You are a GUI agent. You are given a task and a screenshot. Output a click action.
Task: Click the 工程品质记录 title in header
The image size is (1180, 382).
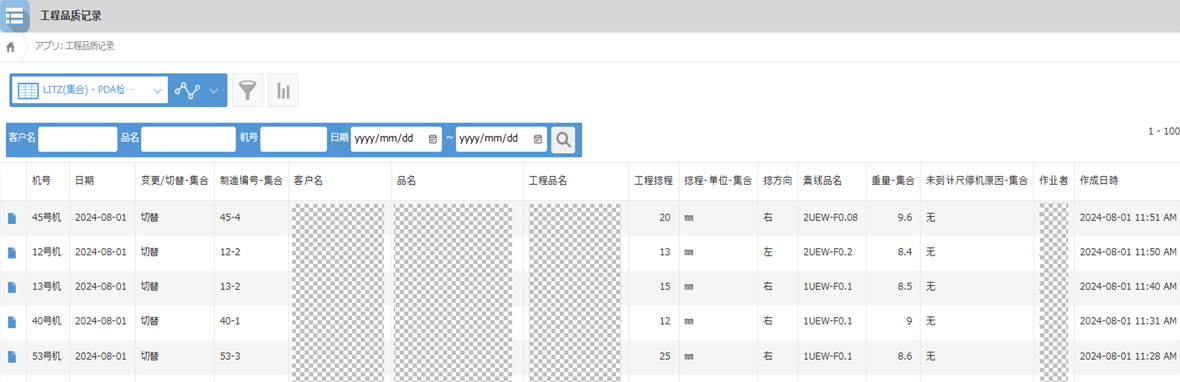tap(71, 15)
